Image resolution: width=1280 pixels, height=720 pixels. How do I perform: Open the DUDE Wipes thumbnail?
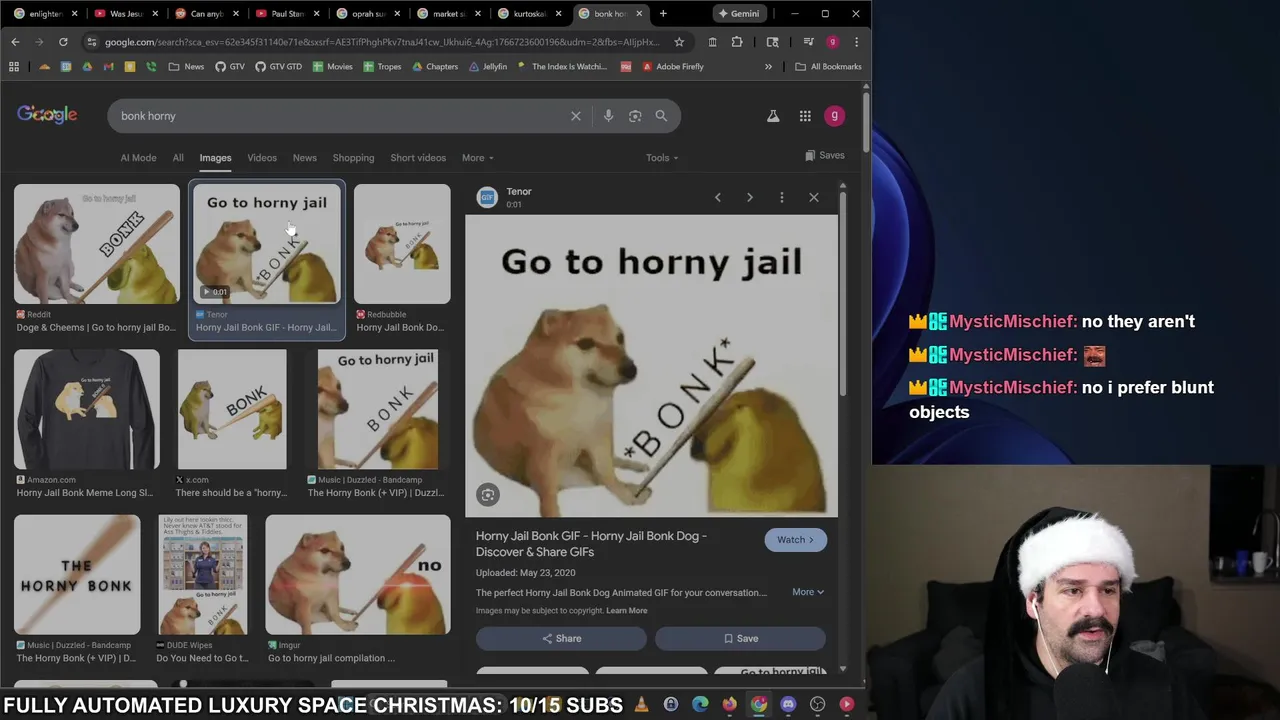[x=203, y=575]
